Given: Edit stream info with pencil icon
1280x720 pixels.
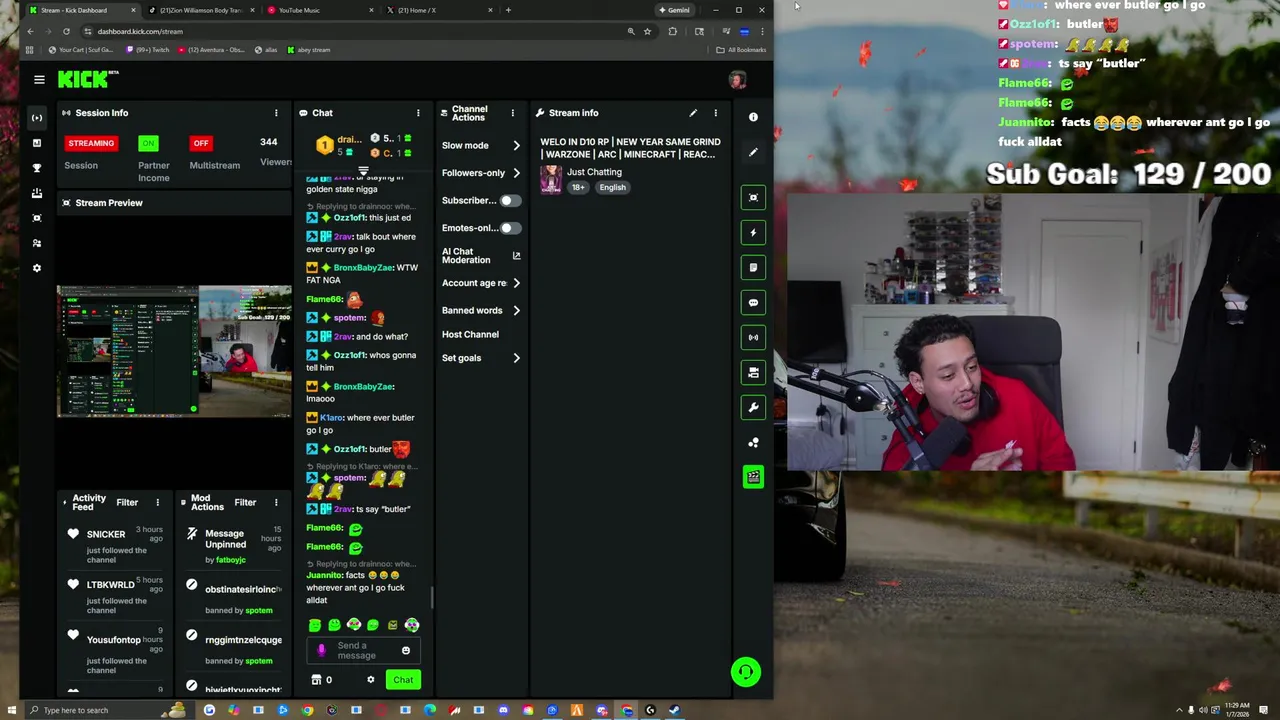Looking at the screenshot, I should coord(693,113).
